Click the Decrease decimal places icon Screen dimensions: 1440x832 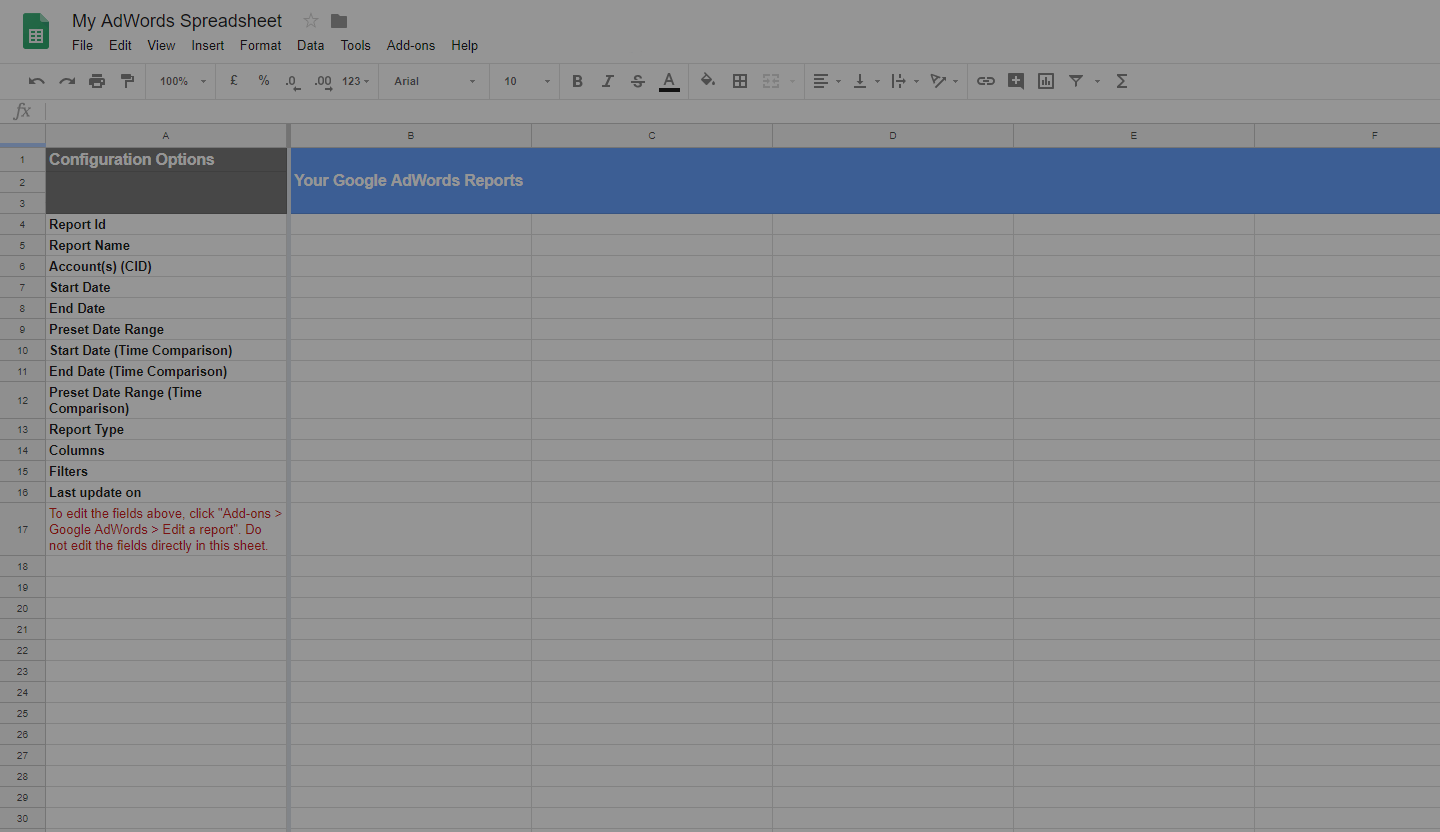(x=292, y=81)
